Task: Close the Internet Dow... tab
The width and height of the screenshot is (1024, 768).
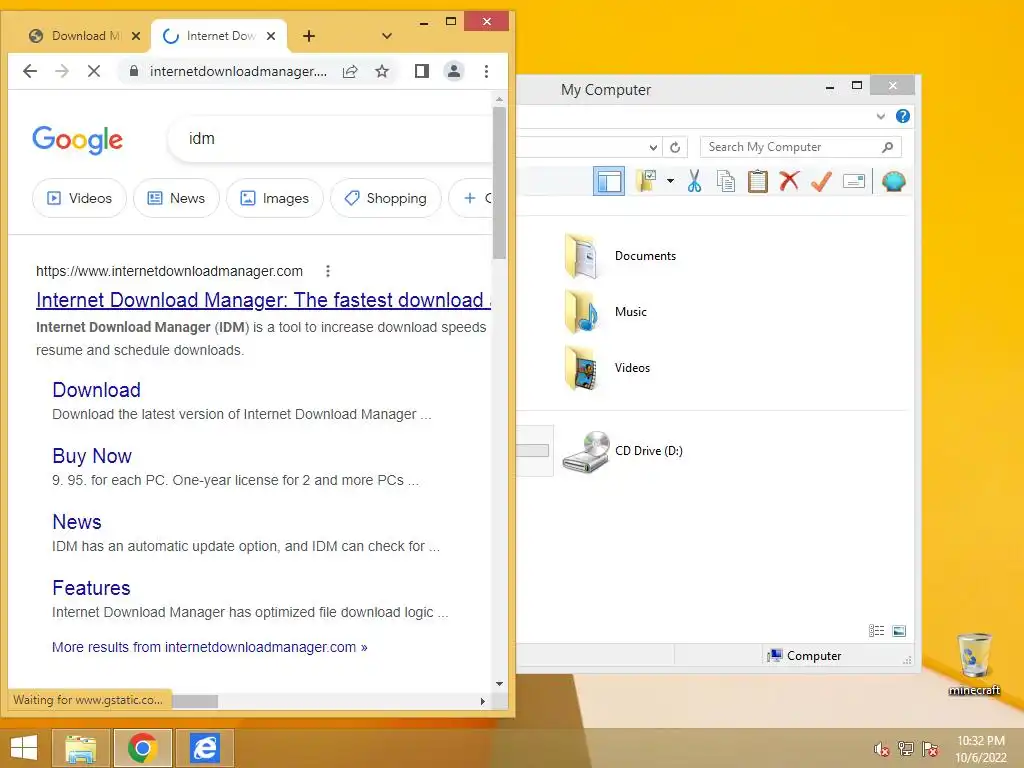Action: click(x=271, y=36)
